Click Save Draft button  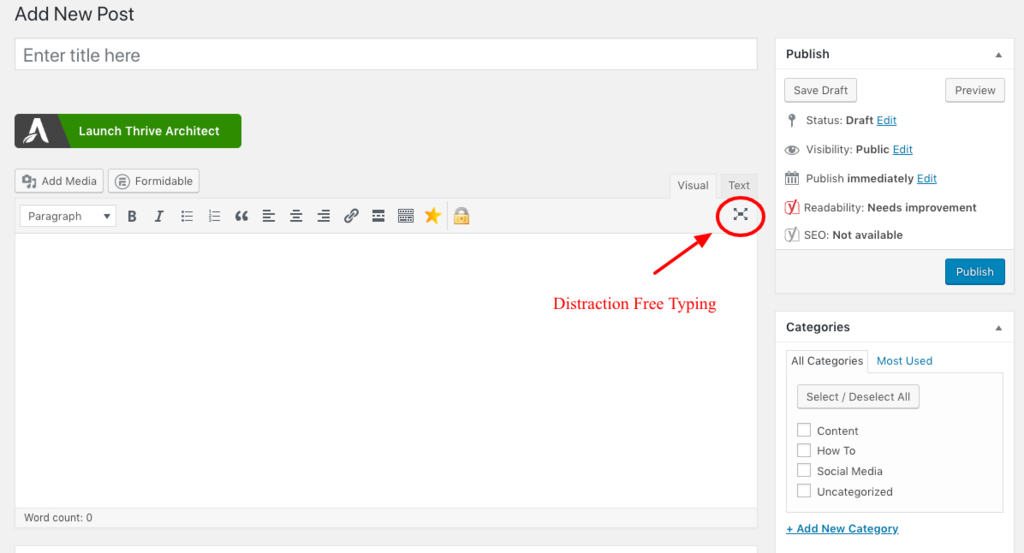point(820,90)
